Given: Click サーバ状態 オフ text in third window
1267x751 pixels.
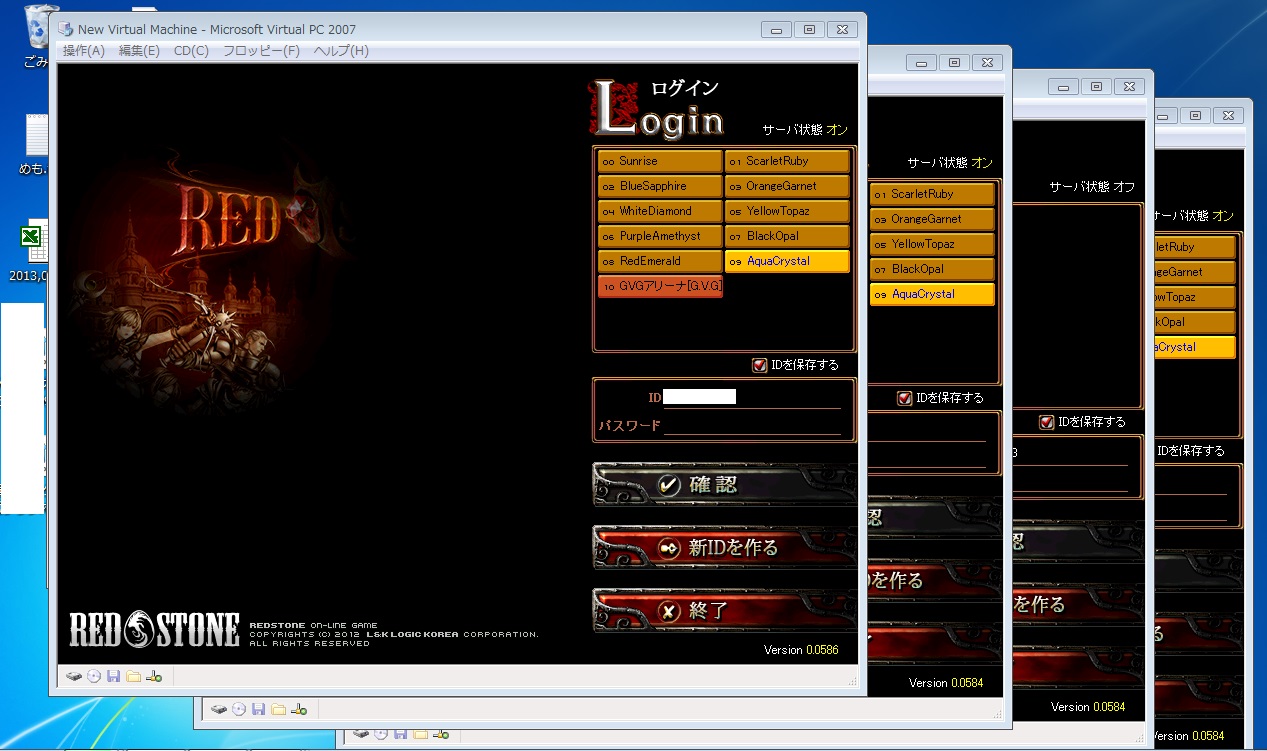Looking at the screenshot, I should point(1092,187).
